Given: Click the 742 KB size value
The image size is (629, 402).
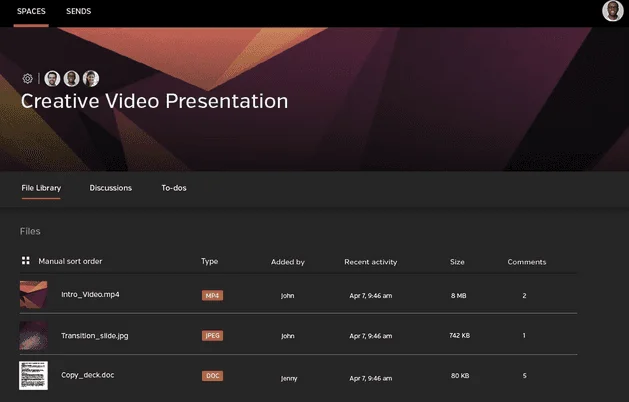Looking at the screenshot, I should click(x=460, y=335).
